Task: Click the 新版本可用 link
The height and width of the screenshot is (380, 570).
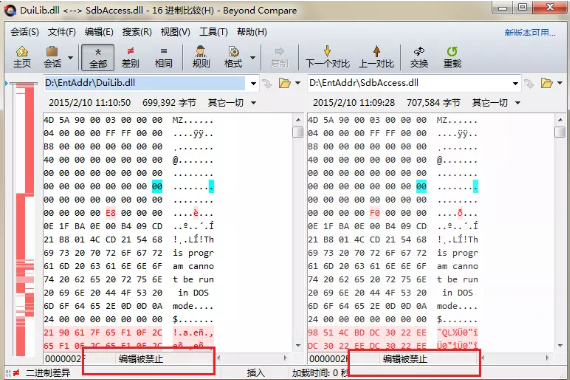Action: click(530, 33)
